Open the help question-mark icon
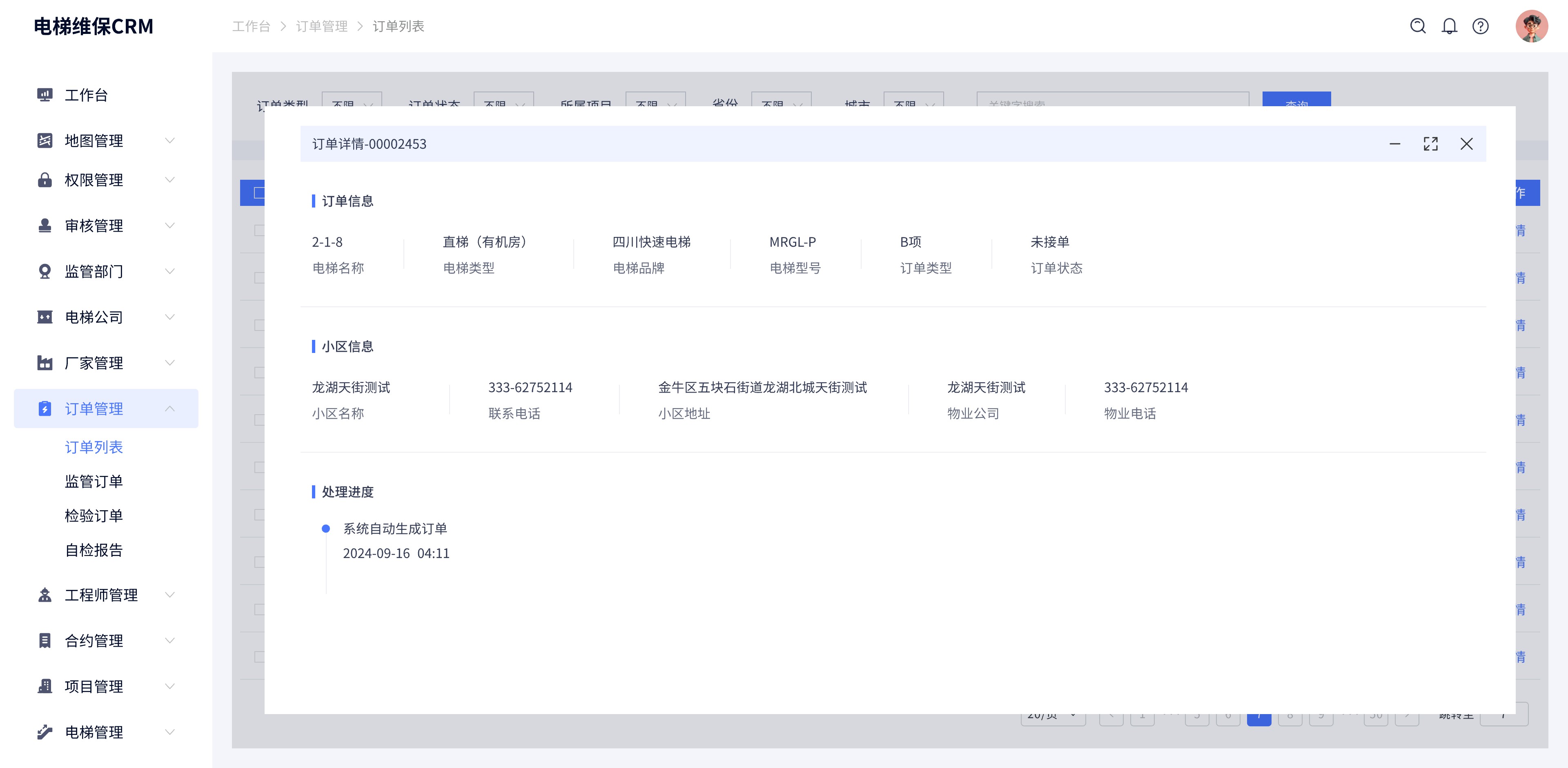1568x768 pixels. (x=1480, y=26)
